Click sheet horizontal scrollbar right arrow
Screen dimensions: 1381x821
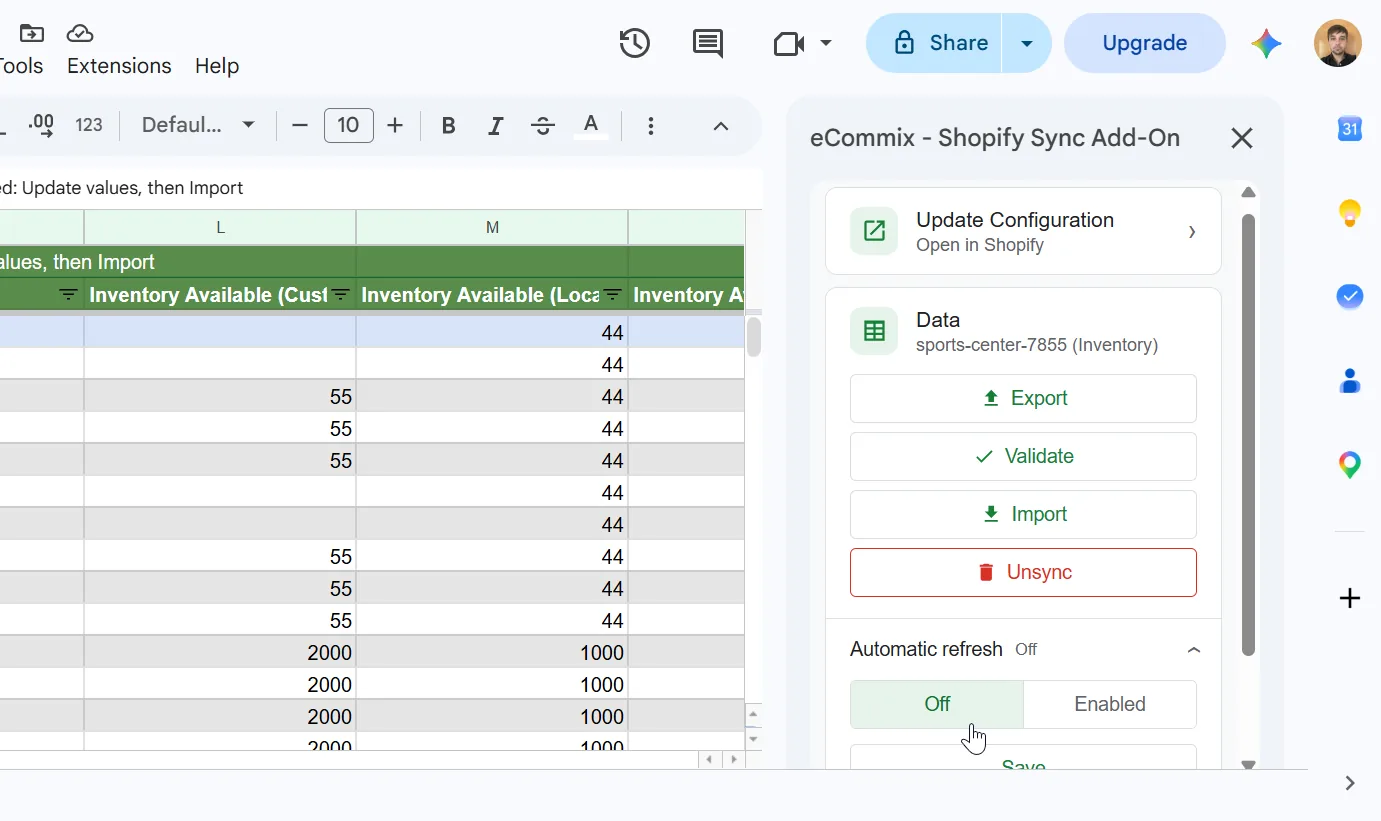(x=734, y=759)
